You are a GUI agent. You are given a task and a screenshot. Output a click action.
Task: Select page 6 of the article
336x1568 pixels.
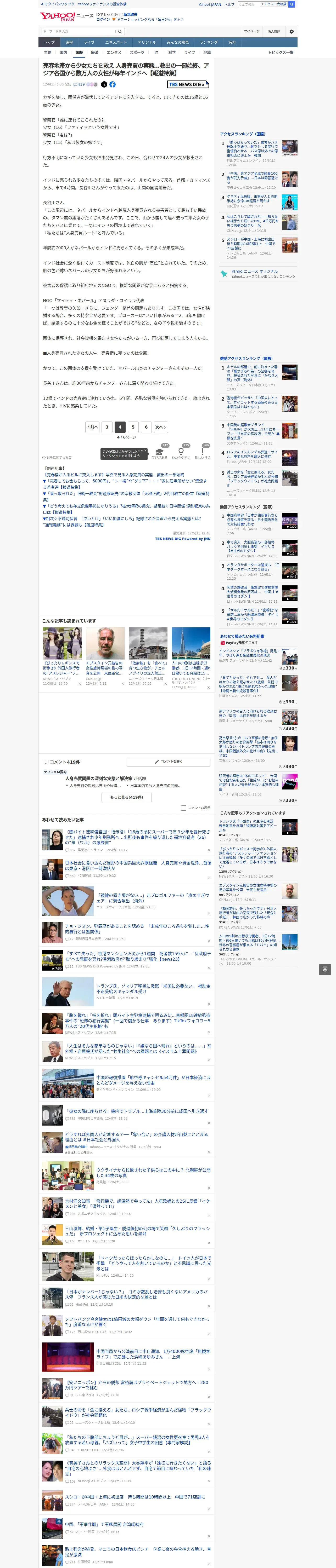146,427
